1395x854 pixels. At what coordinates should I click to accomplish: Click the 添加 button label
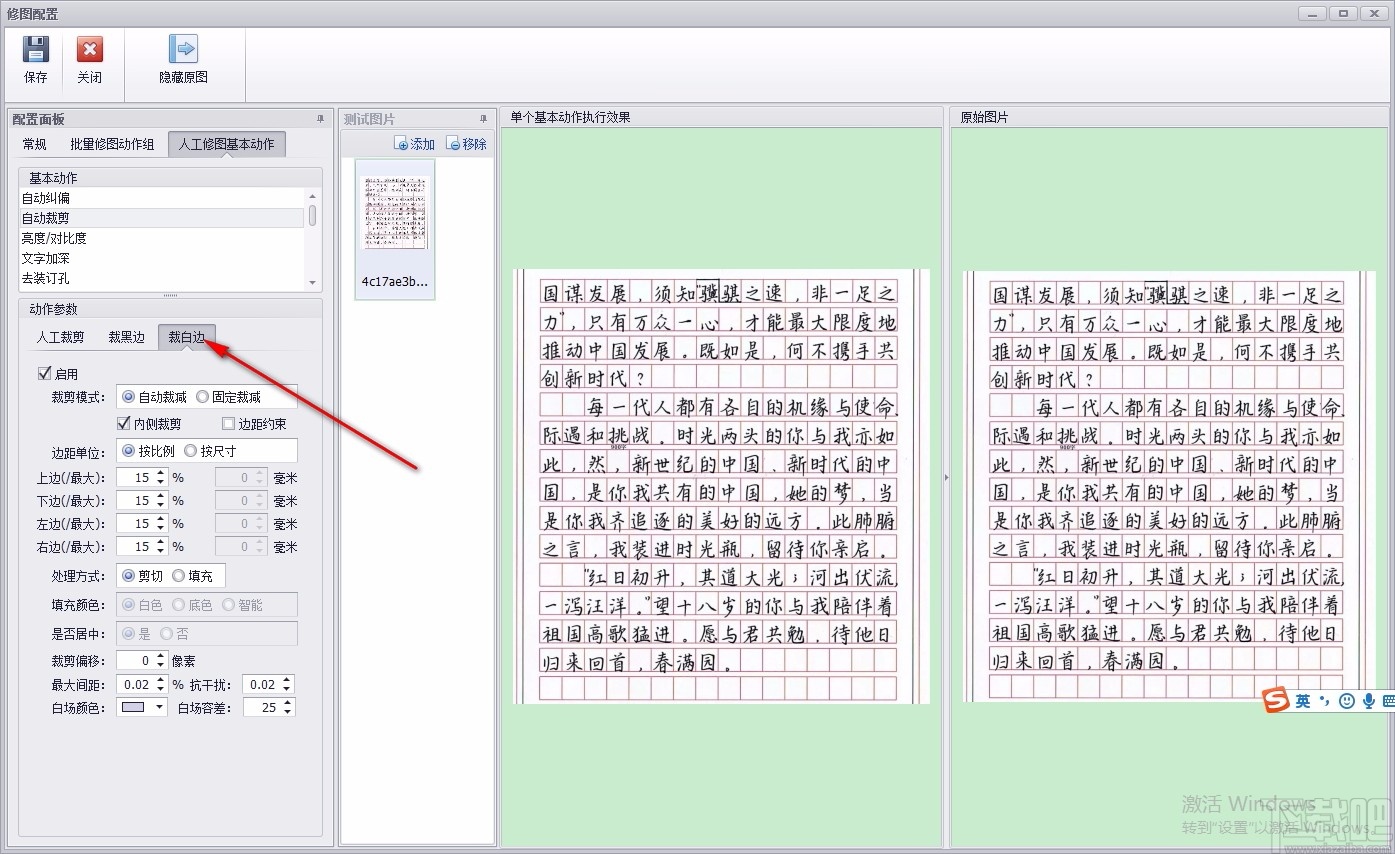pyautogui.click(x=423, y=144)
